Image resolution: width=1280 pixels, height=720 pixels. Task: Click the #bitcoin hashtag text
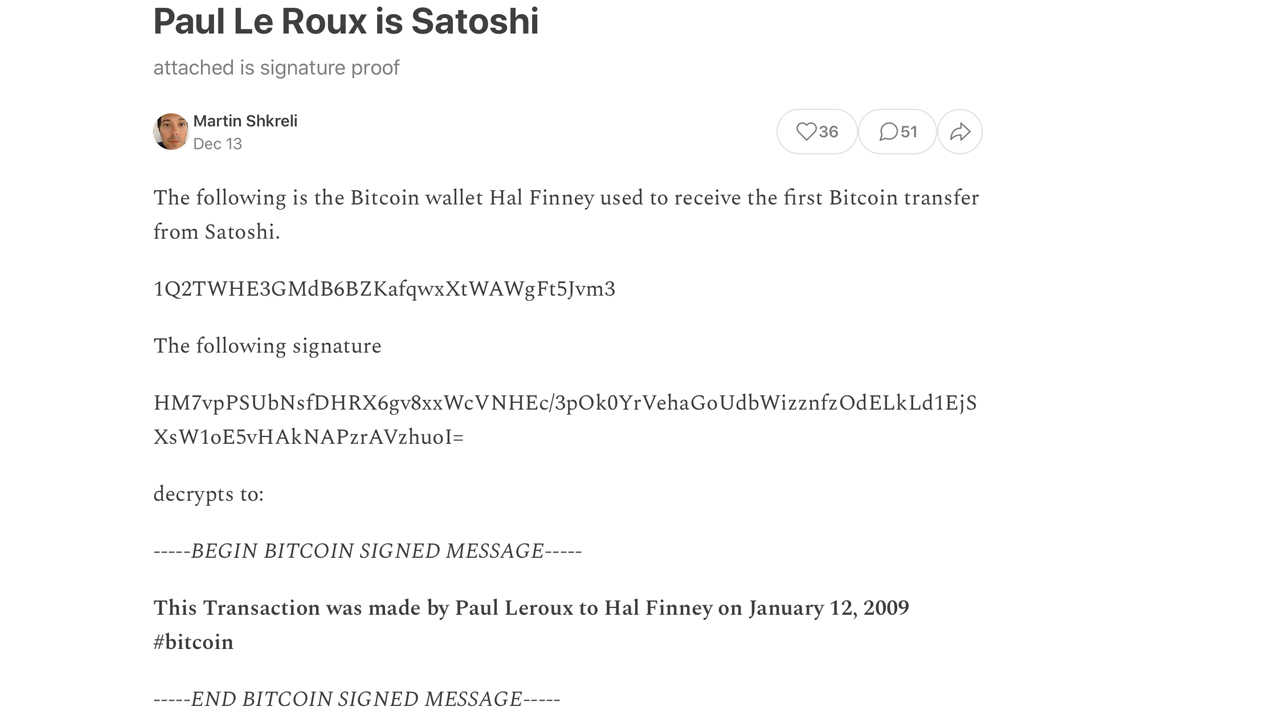point(192,641)
